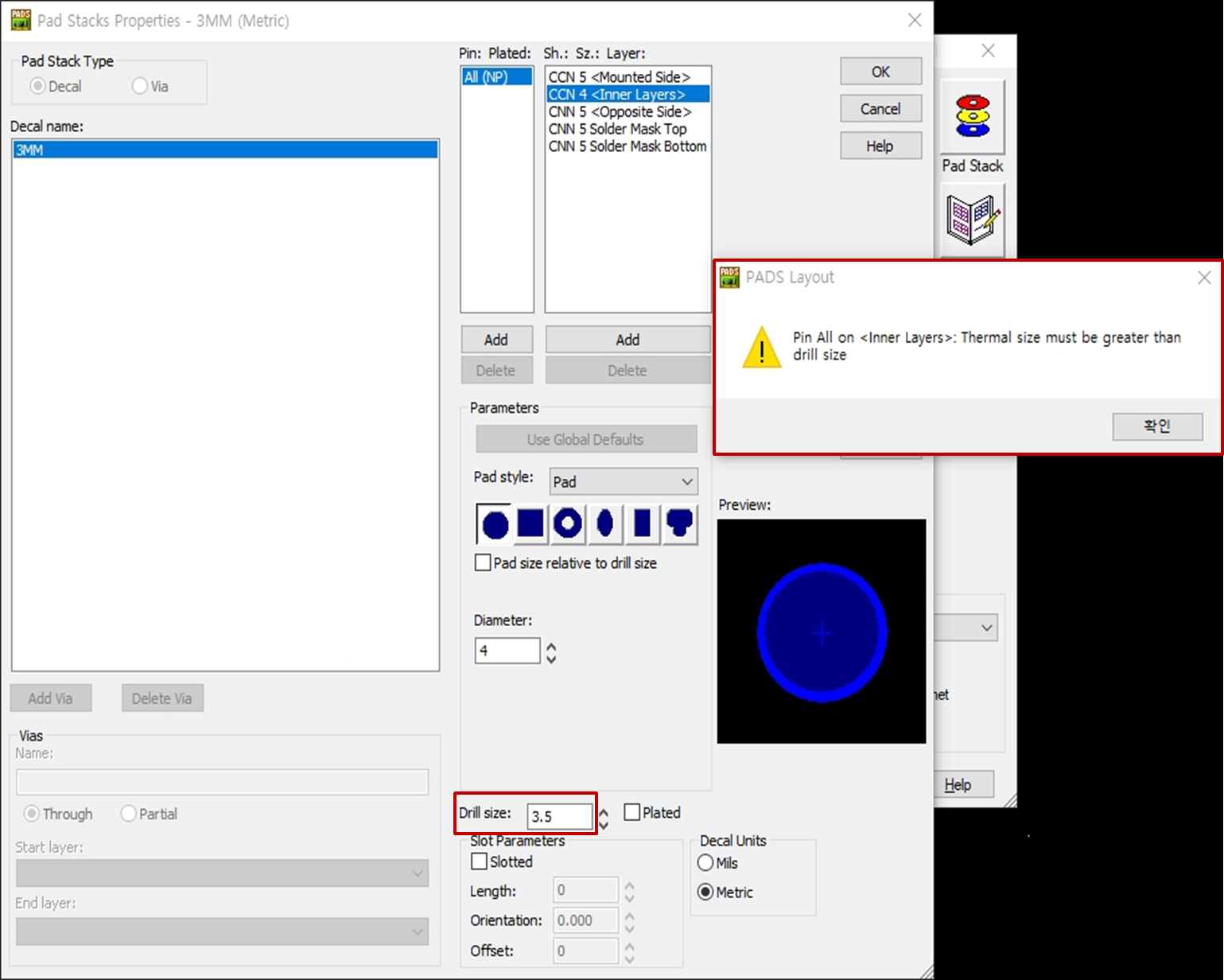This screenshot has height=980, width=1224.
Task: Select the rectangular pad shape icon
Action: click(x=643, y=524)
